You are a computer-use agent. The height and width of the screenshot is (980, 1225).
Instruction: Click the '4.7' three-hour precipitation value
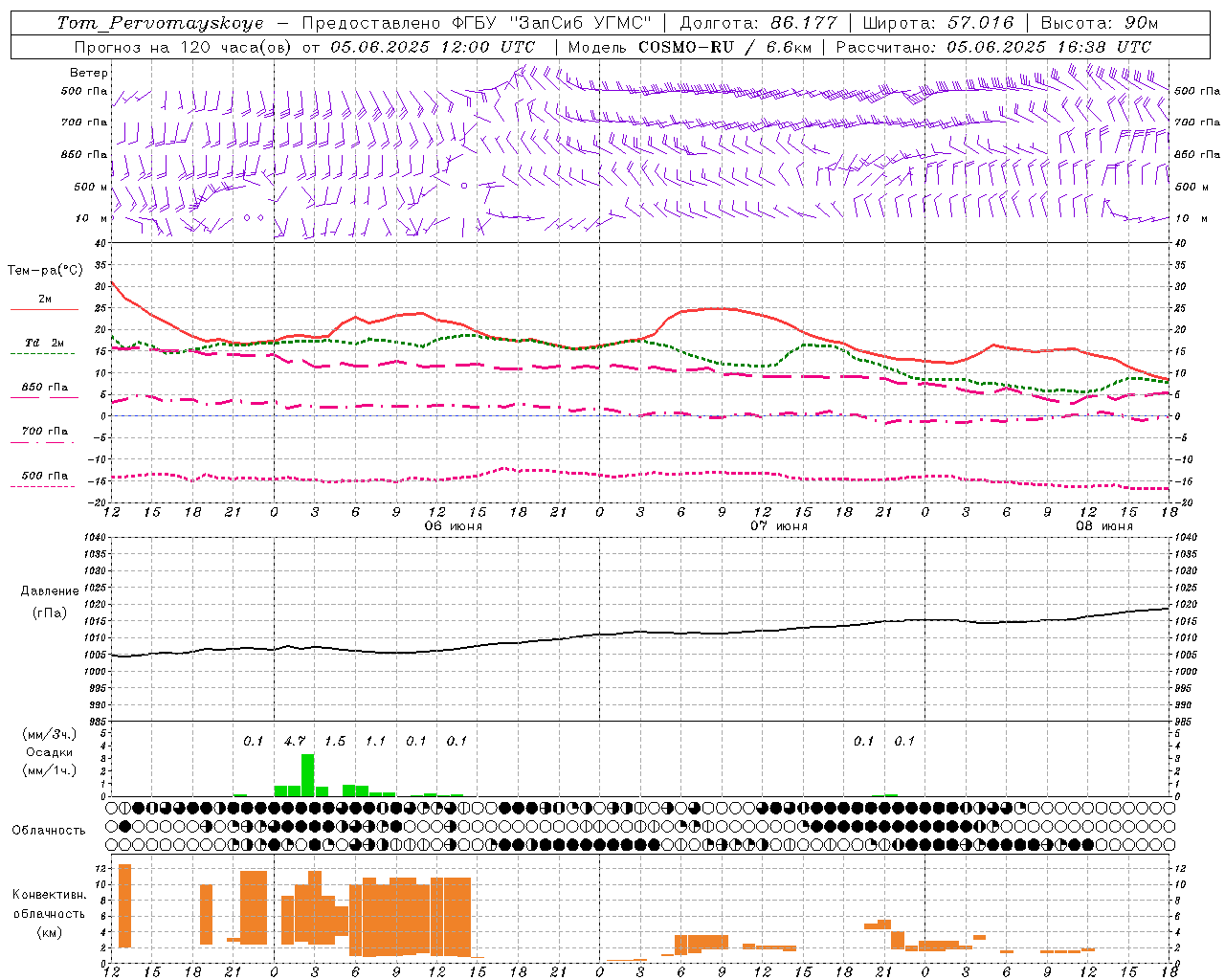(x=295, y=741)
